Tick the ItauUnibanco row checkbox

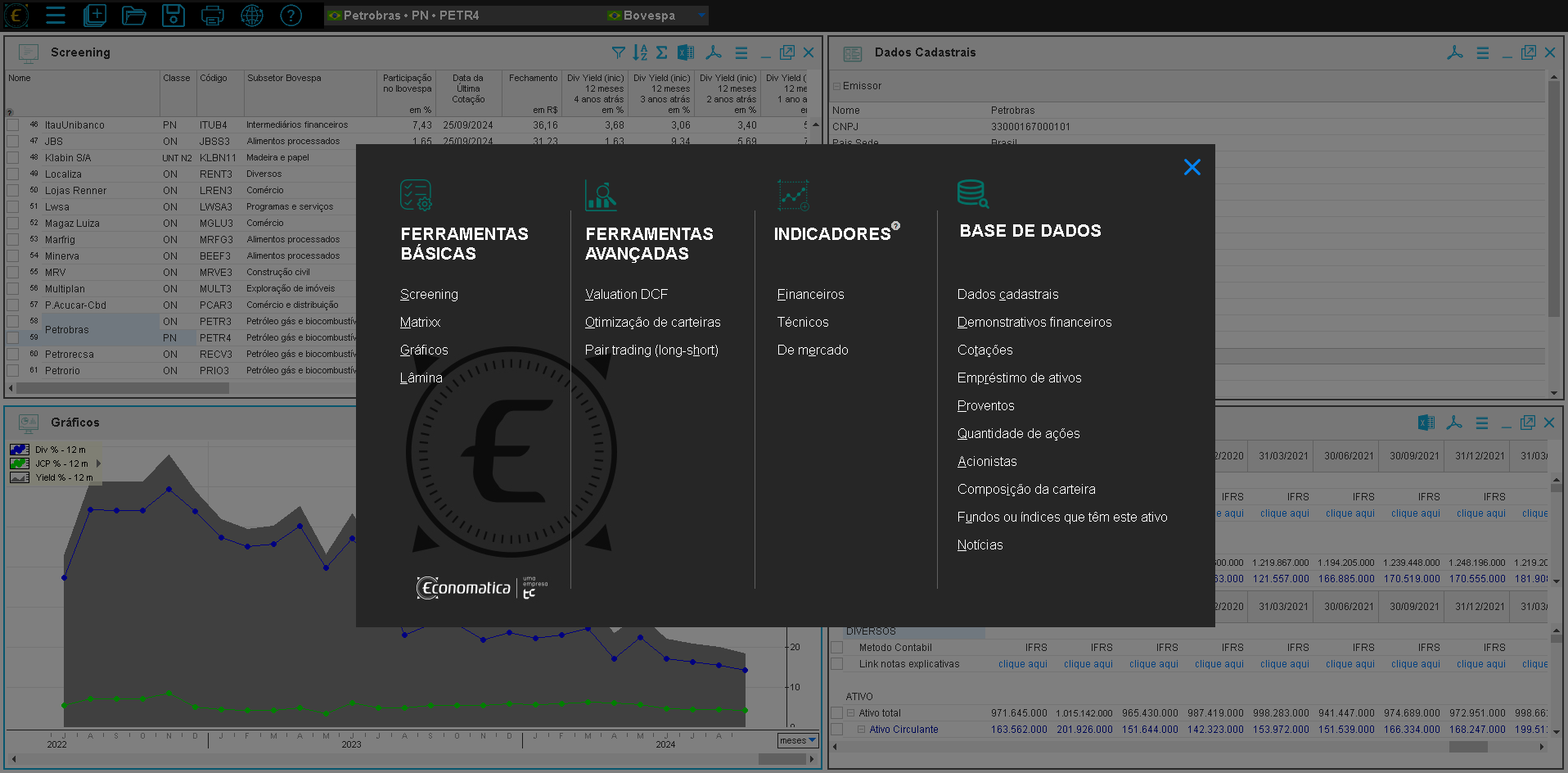pyautogui.click(x=13, y=125)
